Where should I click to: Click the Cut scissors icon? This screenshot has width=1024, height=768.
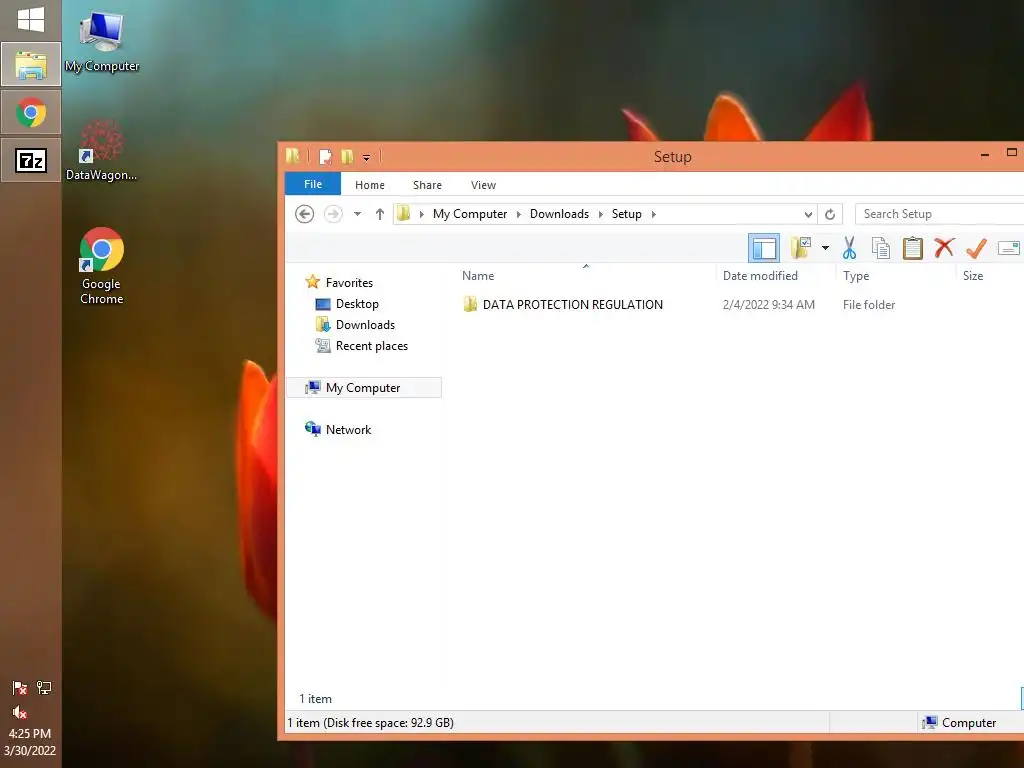[850, 248]
